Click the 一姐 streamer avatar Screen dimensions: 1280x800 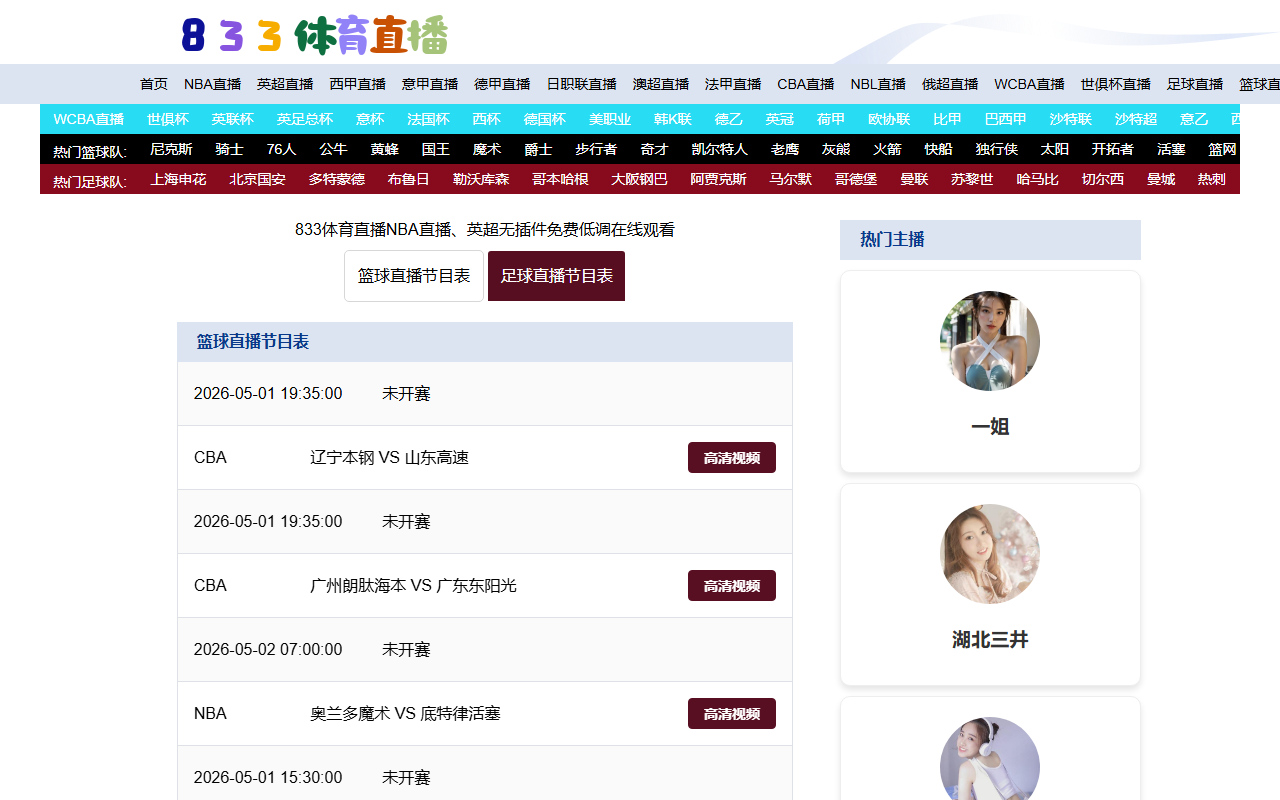pyautogui.click(x=990, y=341)
